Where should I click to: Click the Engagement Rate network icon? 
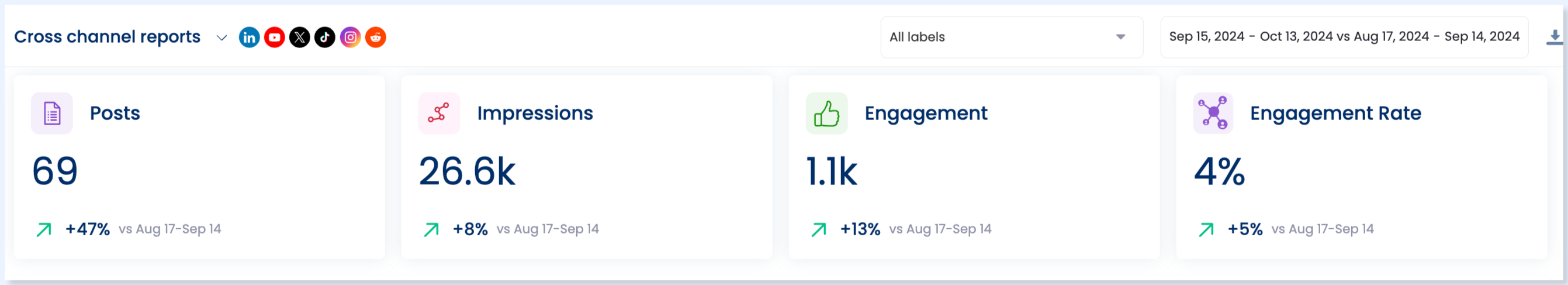[x=1213, y=114]
